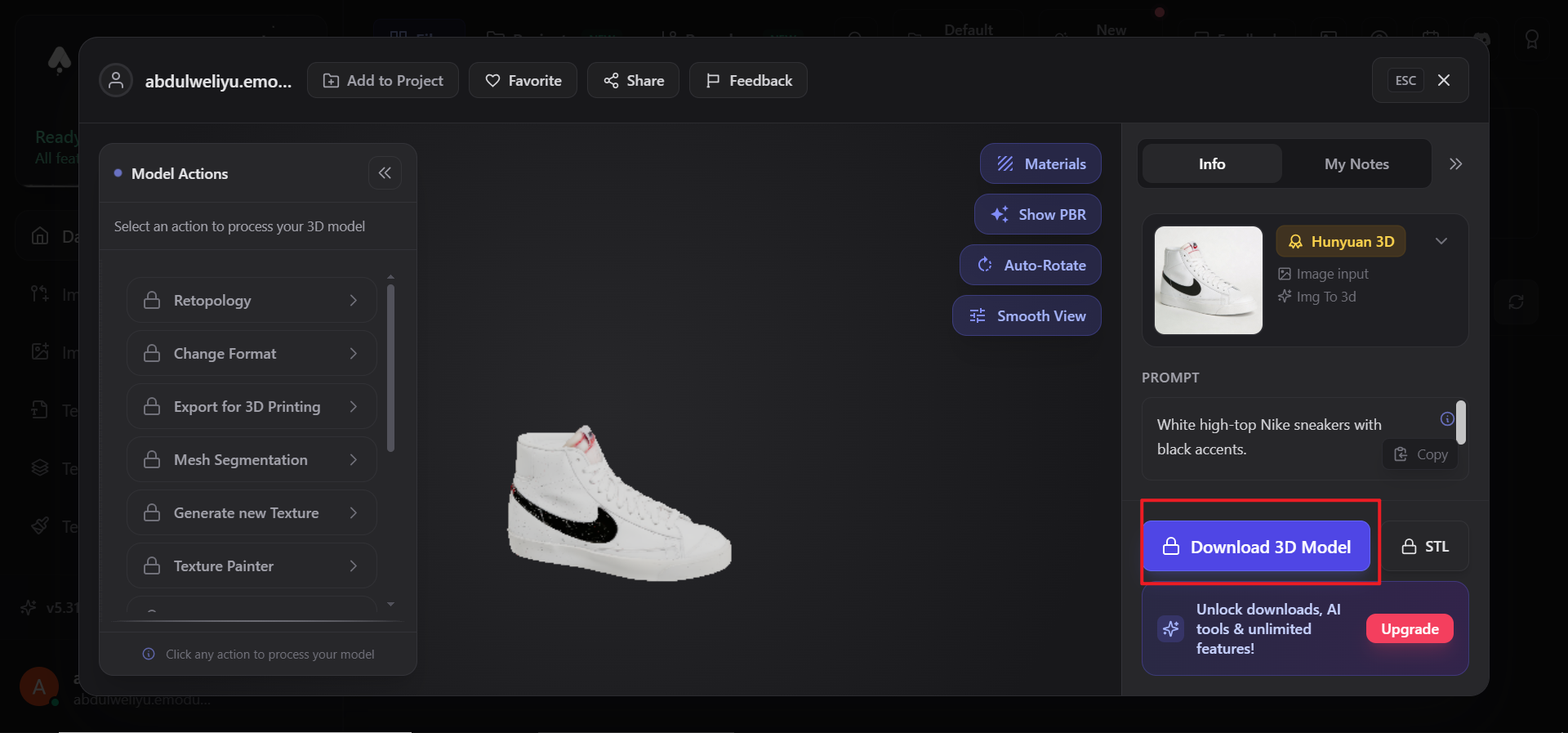Click the "Image input" label

pos(1332,274)
